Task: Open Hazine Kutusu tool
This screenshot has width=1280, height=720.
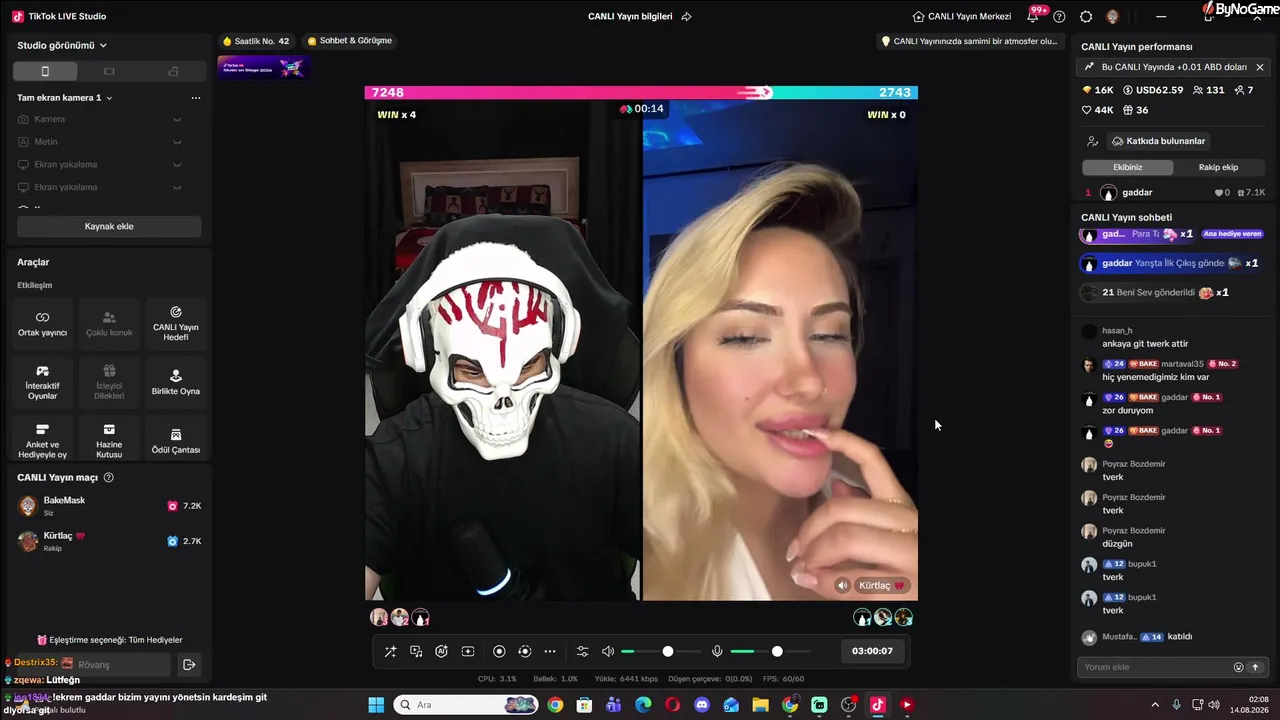Action: tap(109, 441)
